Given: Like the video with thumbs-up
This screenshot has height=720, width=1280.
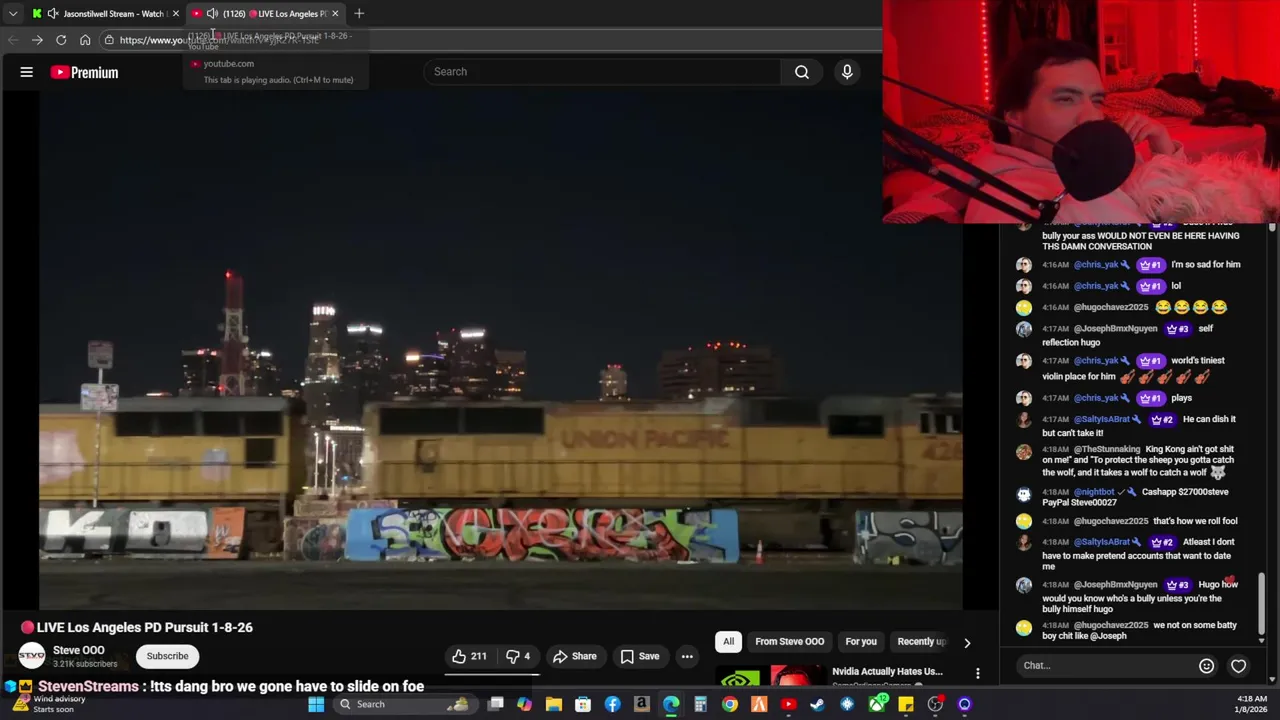Looking at the screenshot, I should tap(468, 656).
